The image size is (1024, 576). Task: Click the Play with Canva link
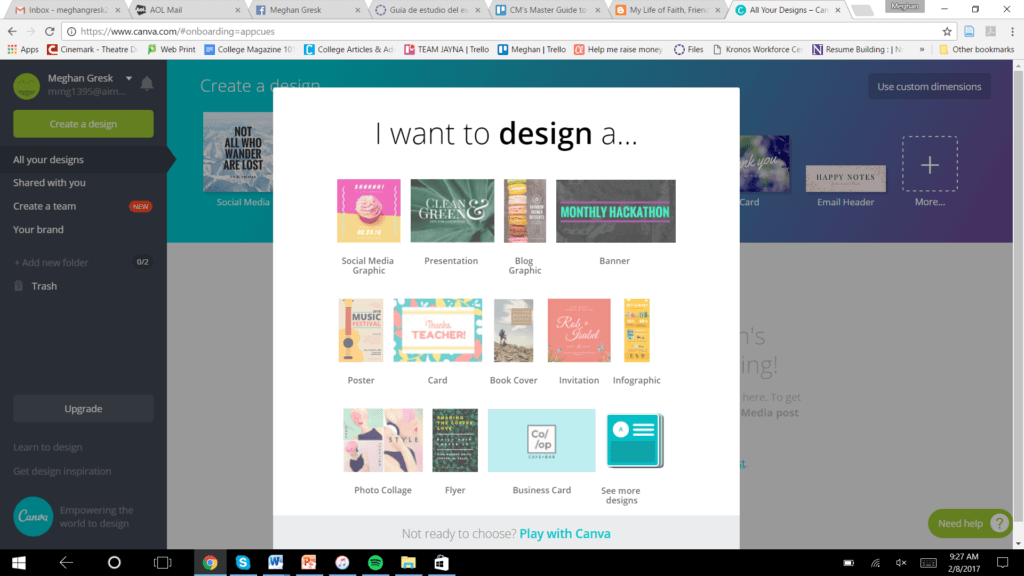coord(565,534)
